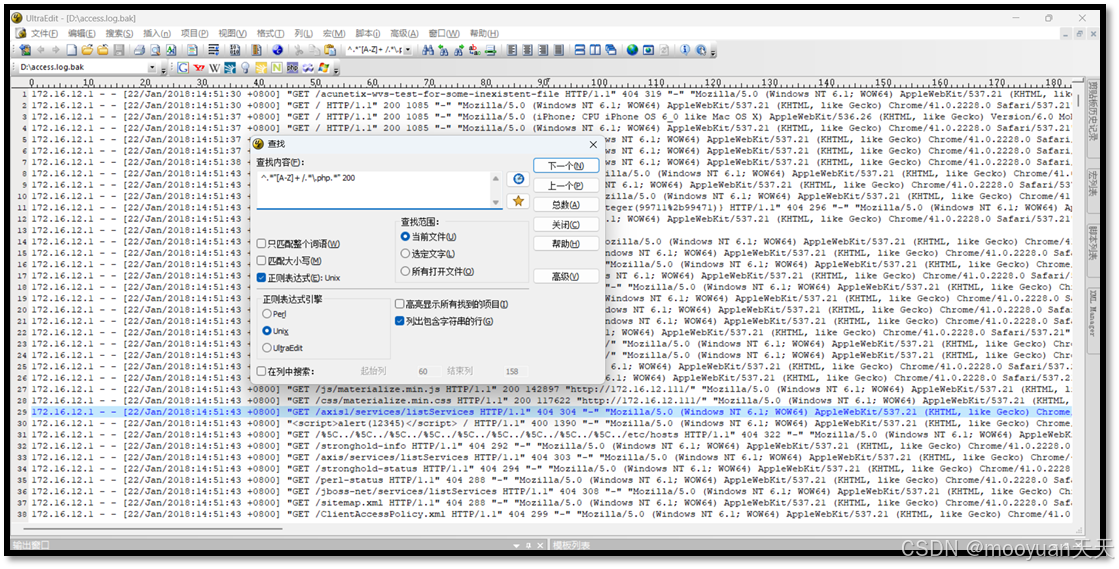Click the green N icon in toolbar
Screen dimensions: 1119x569
pos(276,68)
